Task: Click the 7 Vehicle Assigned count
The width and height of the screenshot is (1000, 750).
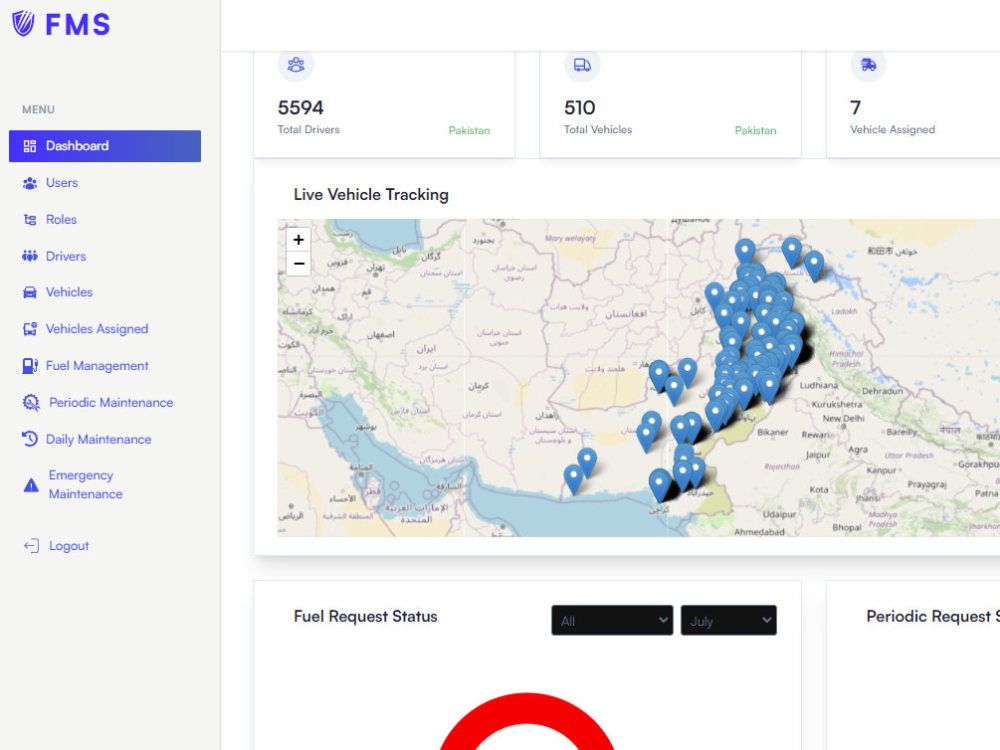Action: tap(855, 108)
